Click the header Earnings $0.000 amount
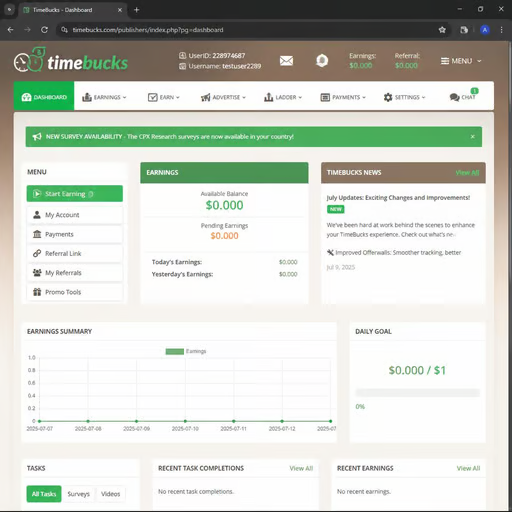 (361, 65)
